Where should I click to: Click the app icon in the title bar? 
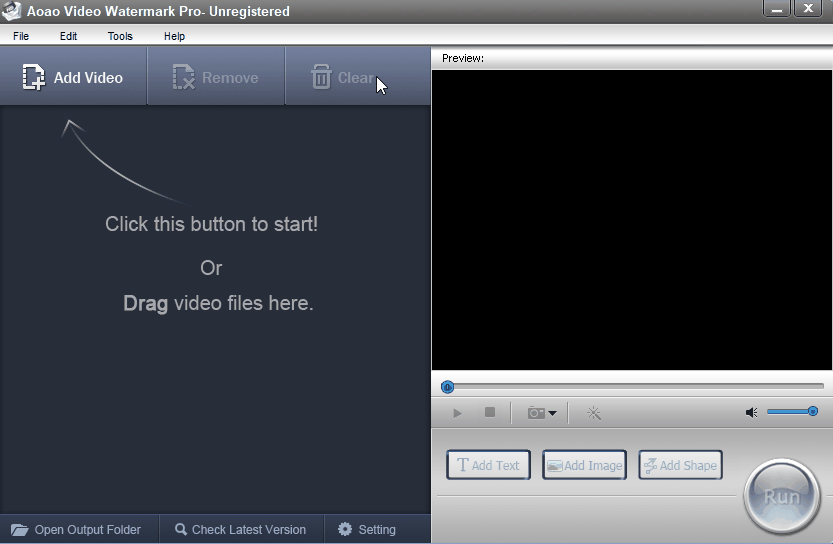[12, 11]
